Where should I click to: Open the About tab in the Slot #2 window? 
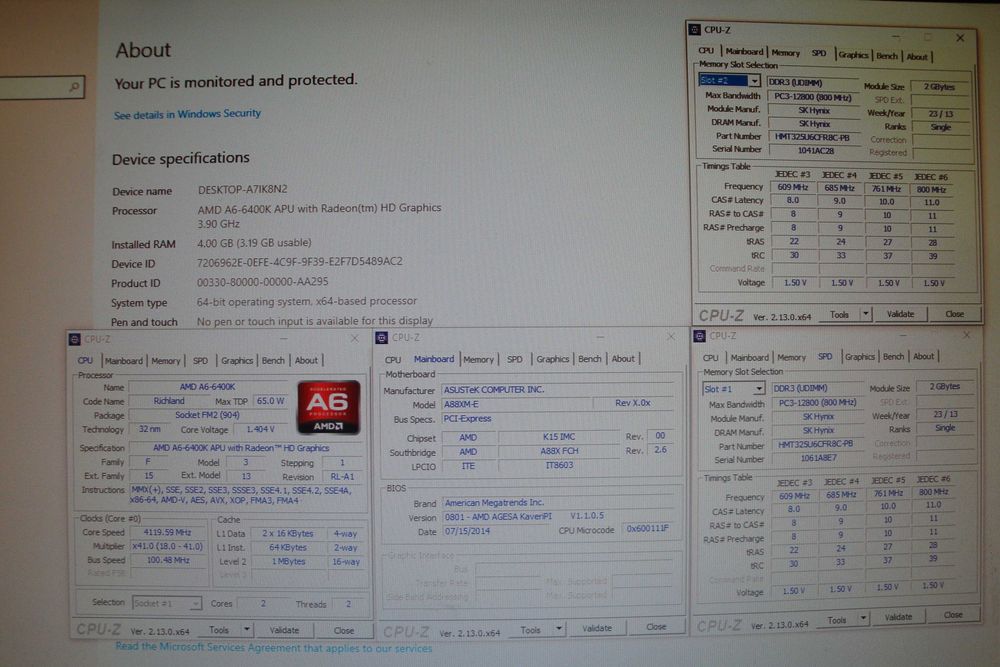tap(917, 57)
